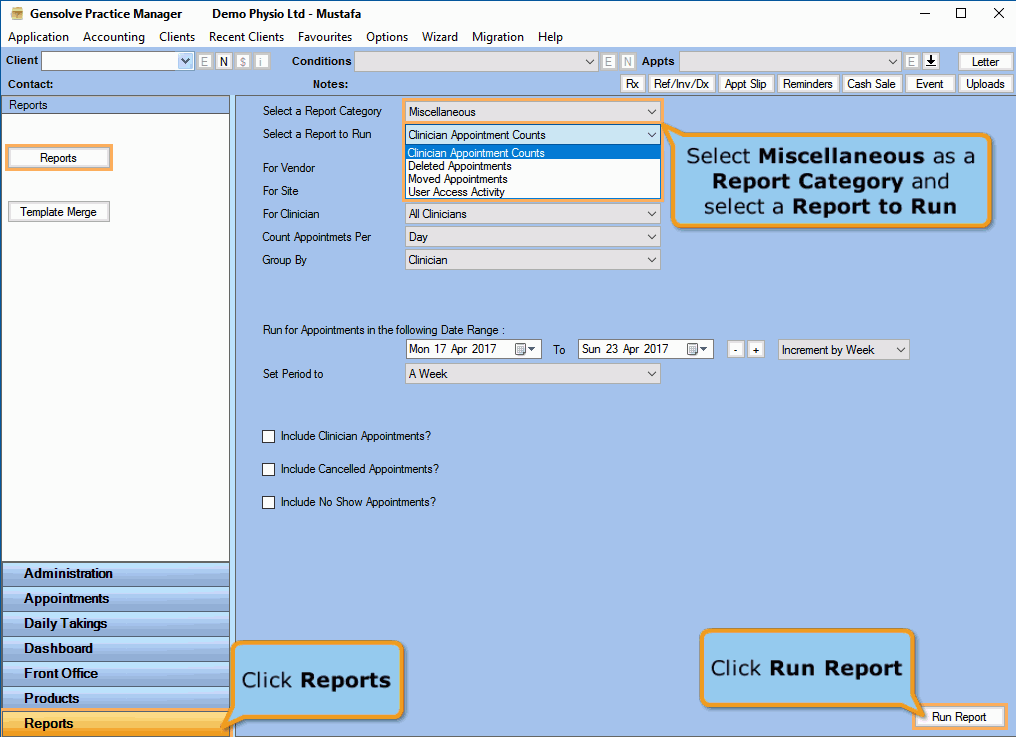Switch to Daily Takings navigation section
The width and height of the screenshot is (1016, 737).
tap(116, 624)
